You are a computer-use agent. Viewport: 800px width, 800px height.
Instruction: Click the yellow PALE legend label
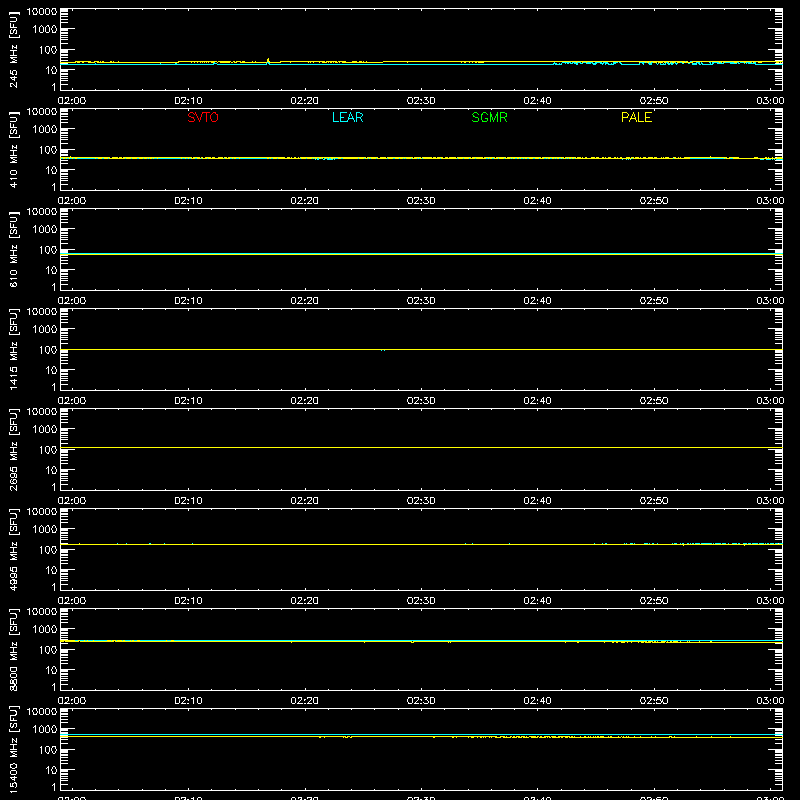coord(636,117)
